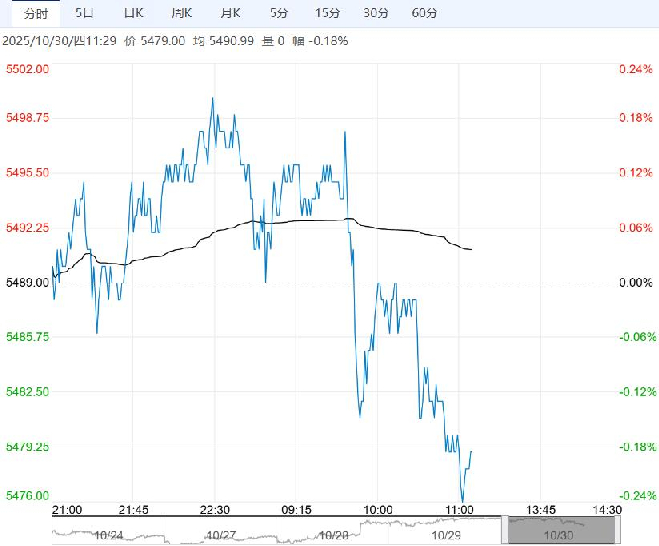Image resolution: width=659 pixels, height=546 pixels.
Task: Choose the 15分 interval tab
Action: (327, 13)
